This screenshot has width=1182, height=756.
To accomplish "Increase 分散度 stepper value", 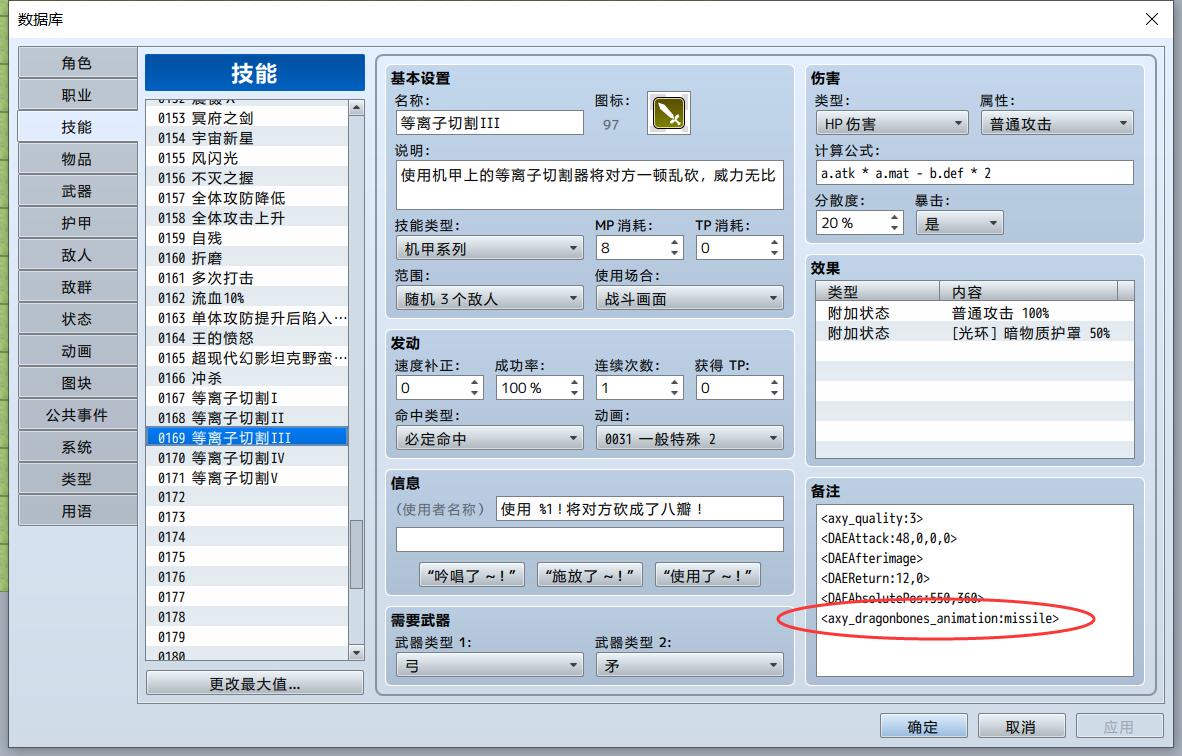I will click(x=894, y=218).
